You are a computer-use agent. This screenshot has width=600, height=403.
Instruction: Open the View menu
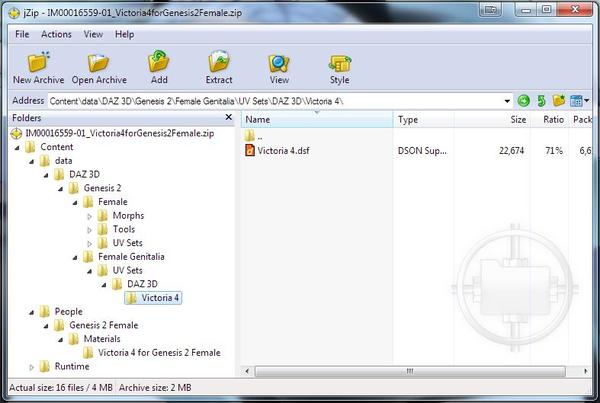coord(93,34)
